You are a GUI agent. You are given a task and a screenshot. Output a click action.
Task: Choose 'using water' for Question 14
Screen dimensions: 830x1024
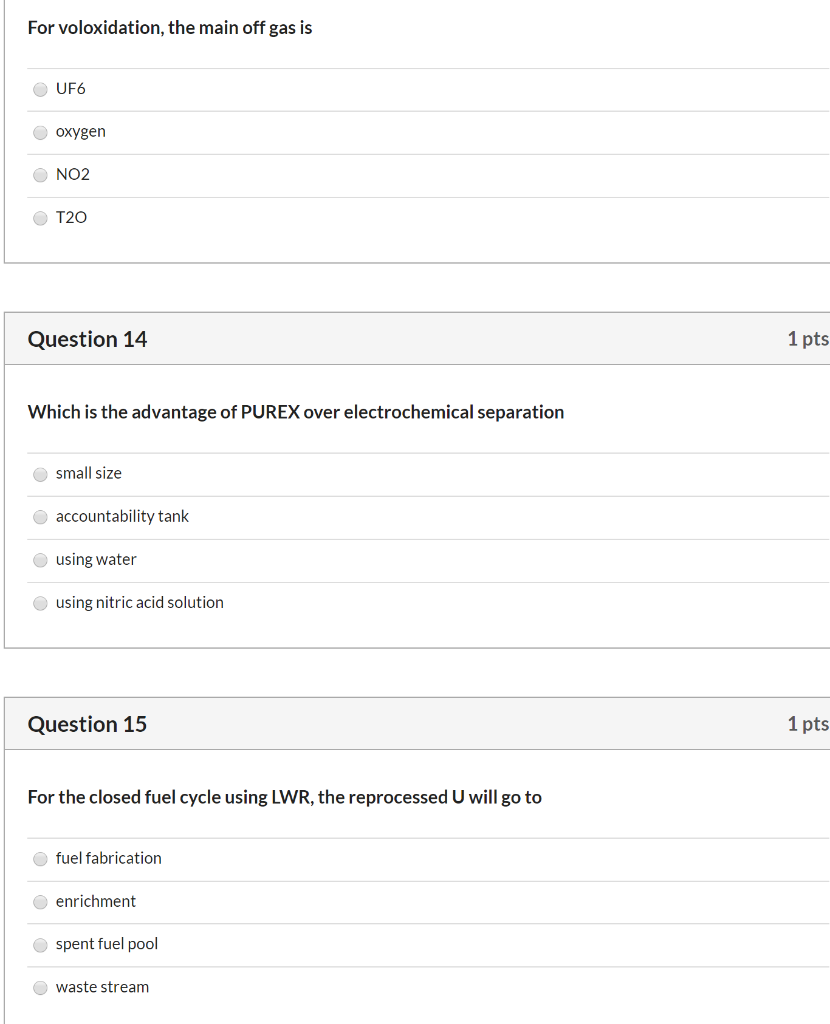[x=40, y=560]
